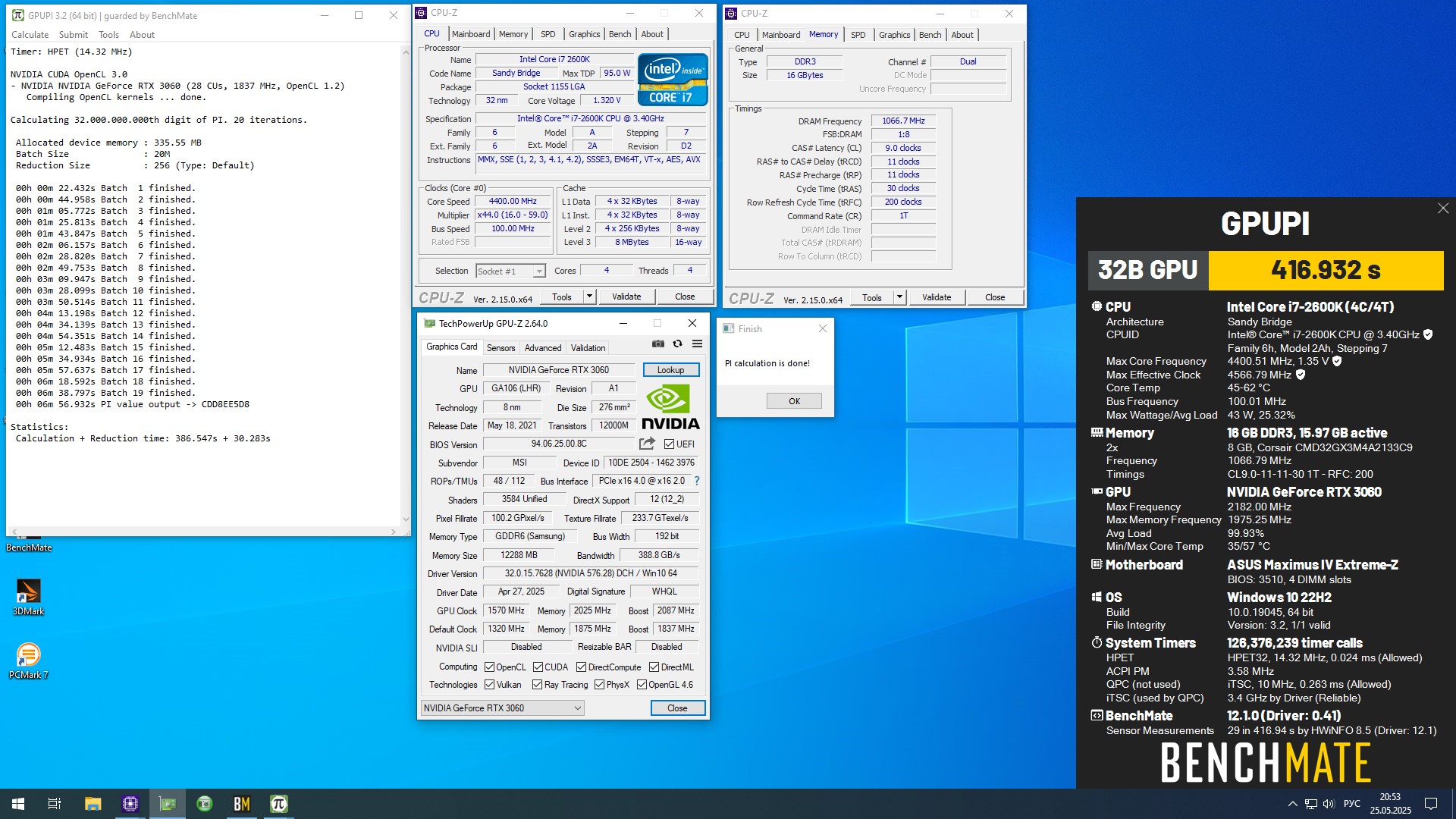Click the GPUPI vertical scrollbar down arrow

click(x=406, y=519)
